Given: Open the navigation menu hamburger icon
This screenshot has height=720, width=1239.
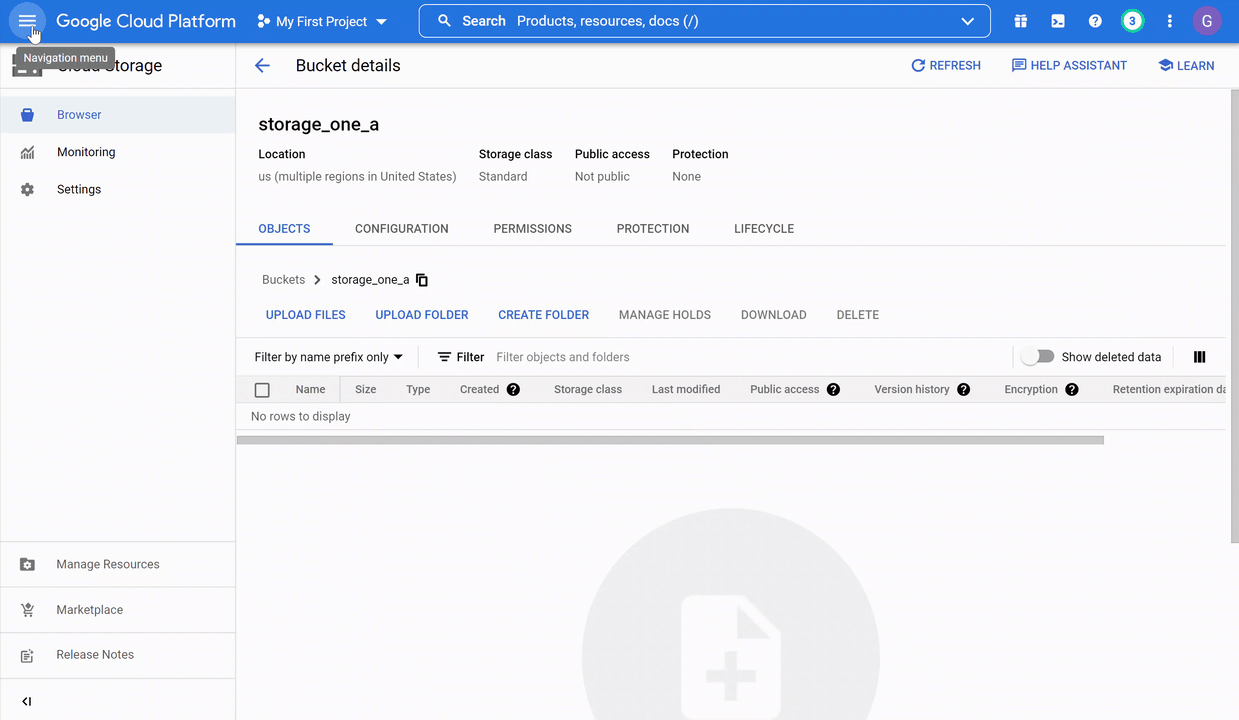Looking at the screenshot, I should point(27,21).
